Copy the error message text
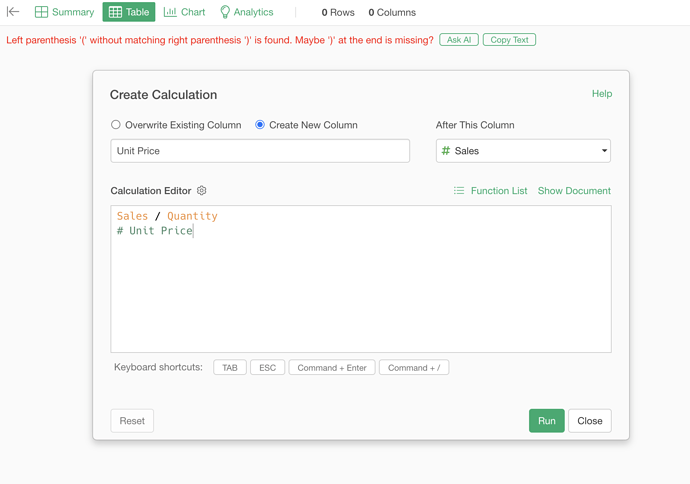Viewport: 690px width, 484px height. click(x=509, y=40)
